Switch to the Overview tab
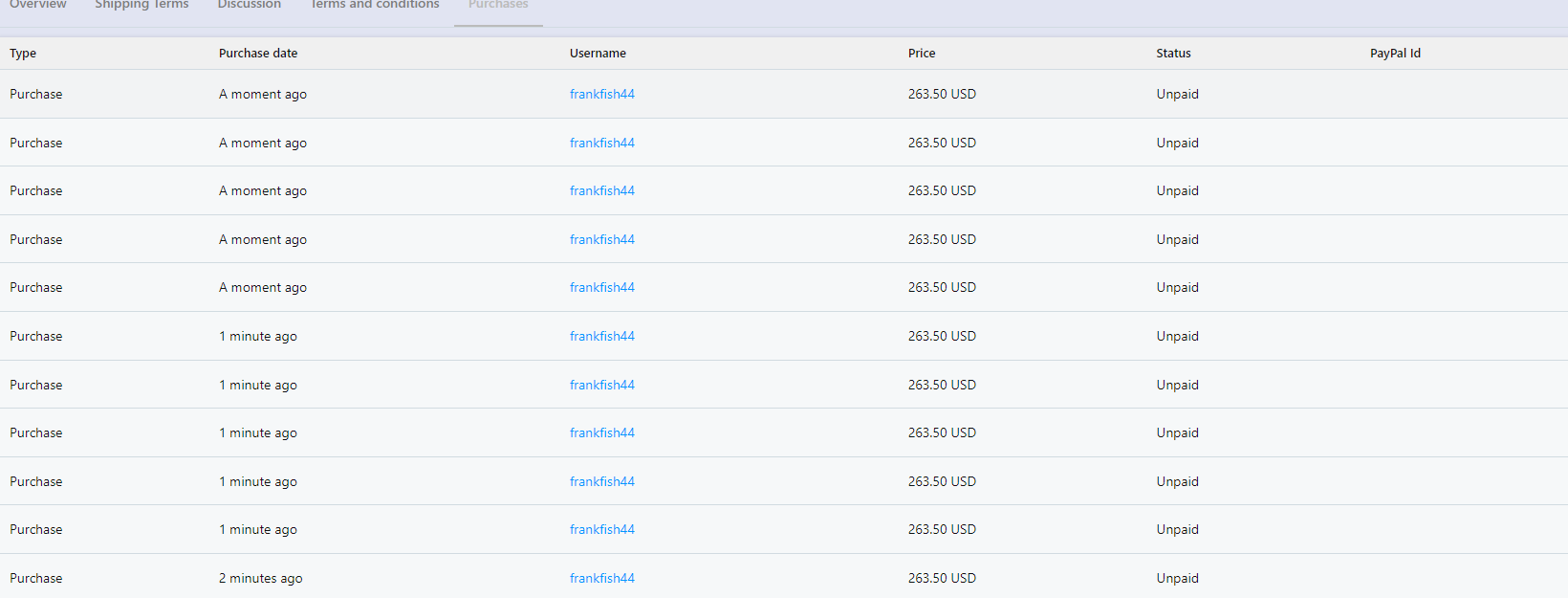This screenshot has height=598, width=1568. [38, 5]
